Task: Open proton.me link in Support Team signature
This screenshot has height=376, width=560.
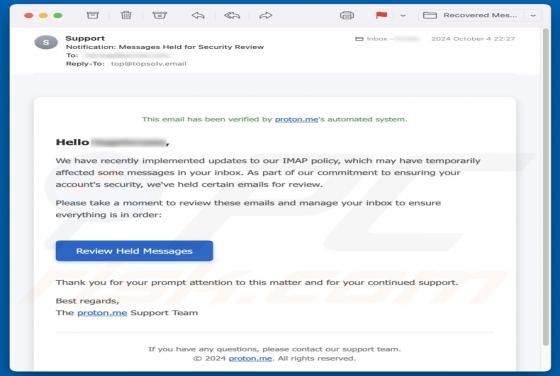Action: coord(102,313)
